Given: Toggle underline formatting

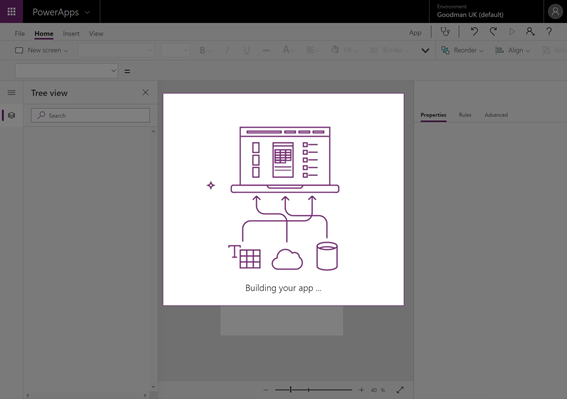Looking at the screenshot, I should [x=247, y=50].
